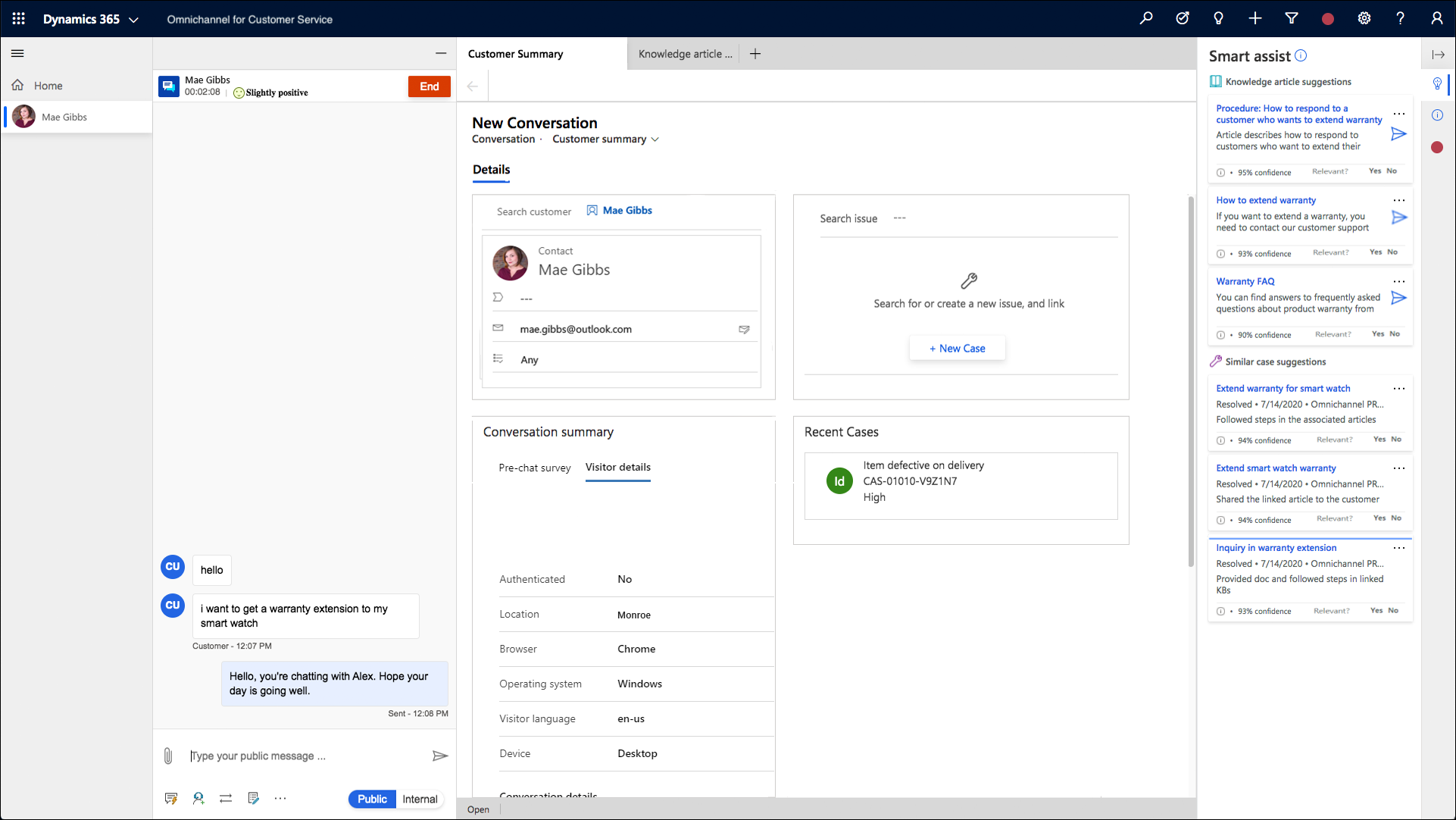This screenshot has height=820, width=1456.
Task: Click the sentiment indicator 'Slightly positive'
Action: point(270,92)
